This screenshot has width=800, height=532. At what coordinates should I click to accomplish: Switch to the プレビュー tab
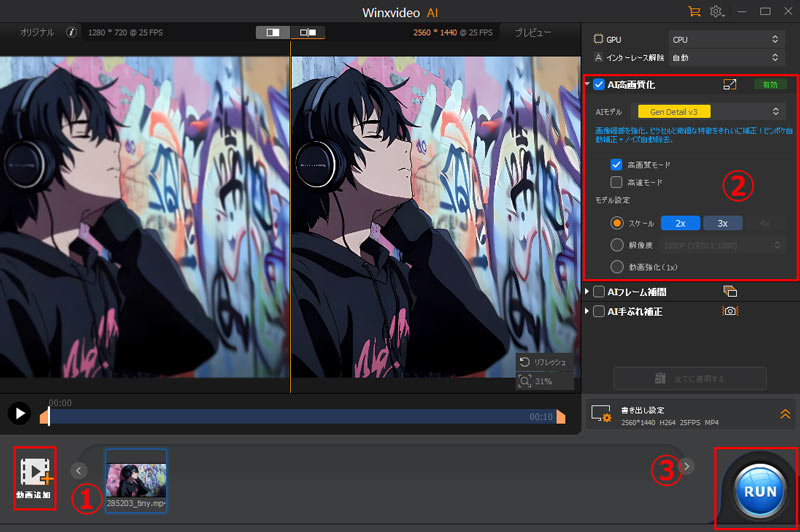[x=533, y=33]
